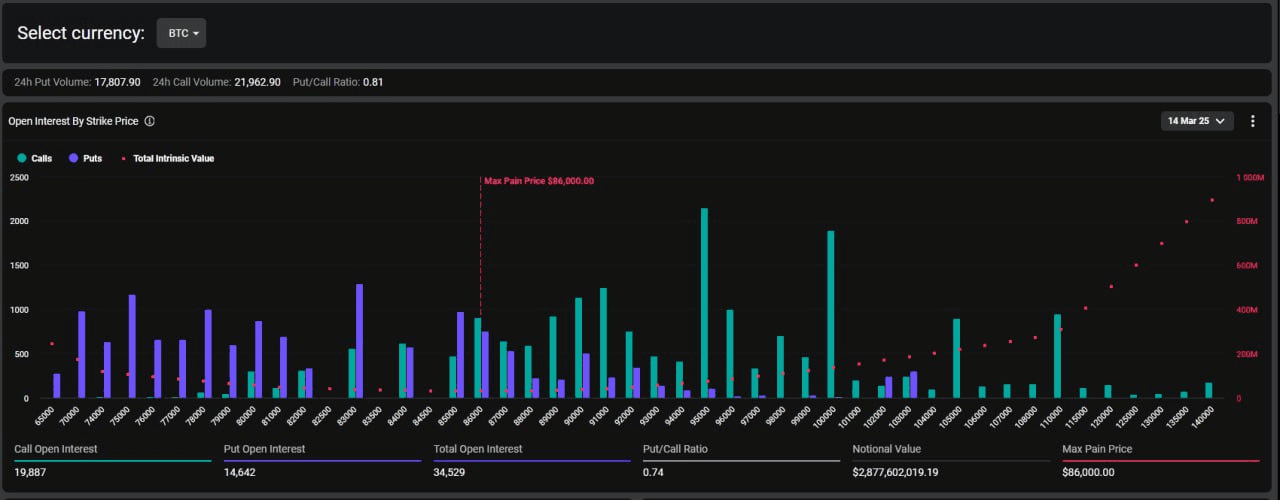The width and height of the screenshot is (1280, 500).
Task: Click the Call Open Interest summary card
Action: 110,460
